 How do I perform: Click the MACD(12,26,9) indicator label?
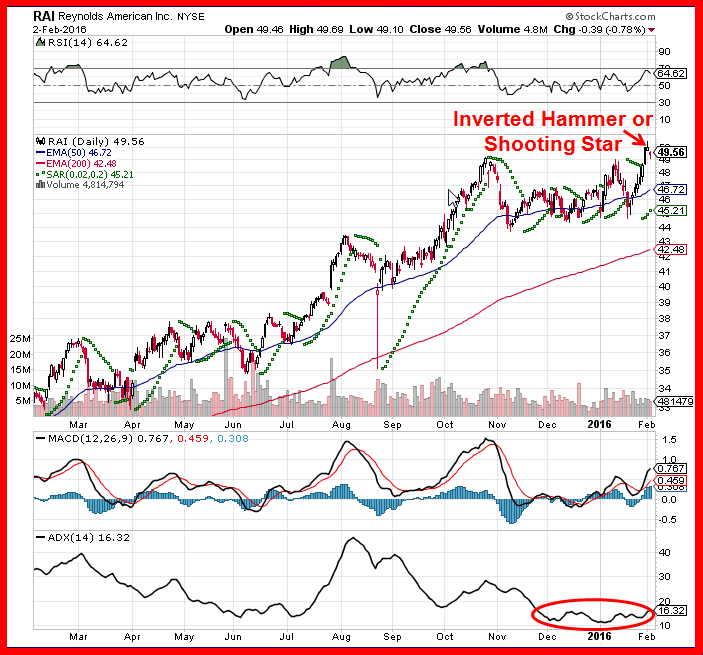tap(90, 438)
